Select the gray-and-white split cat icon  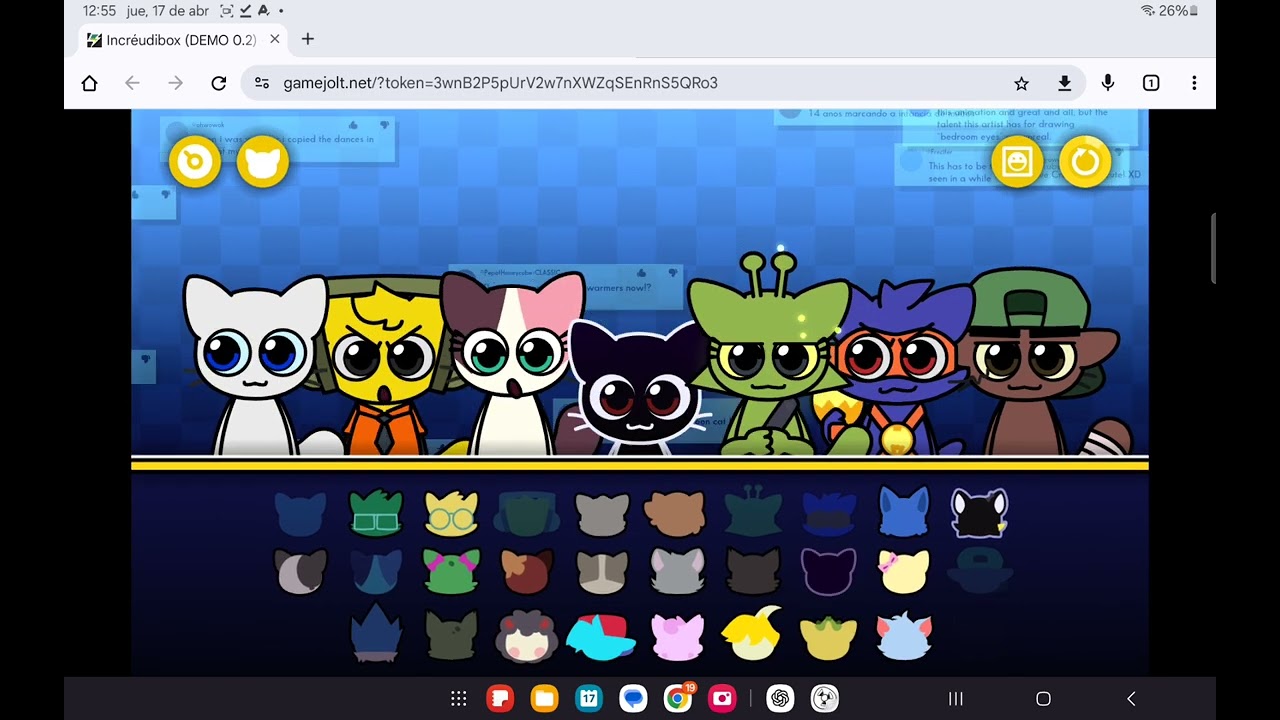[300, 572]
